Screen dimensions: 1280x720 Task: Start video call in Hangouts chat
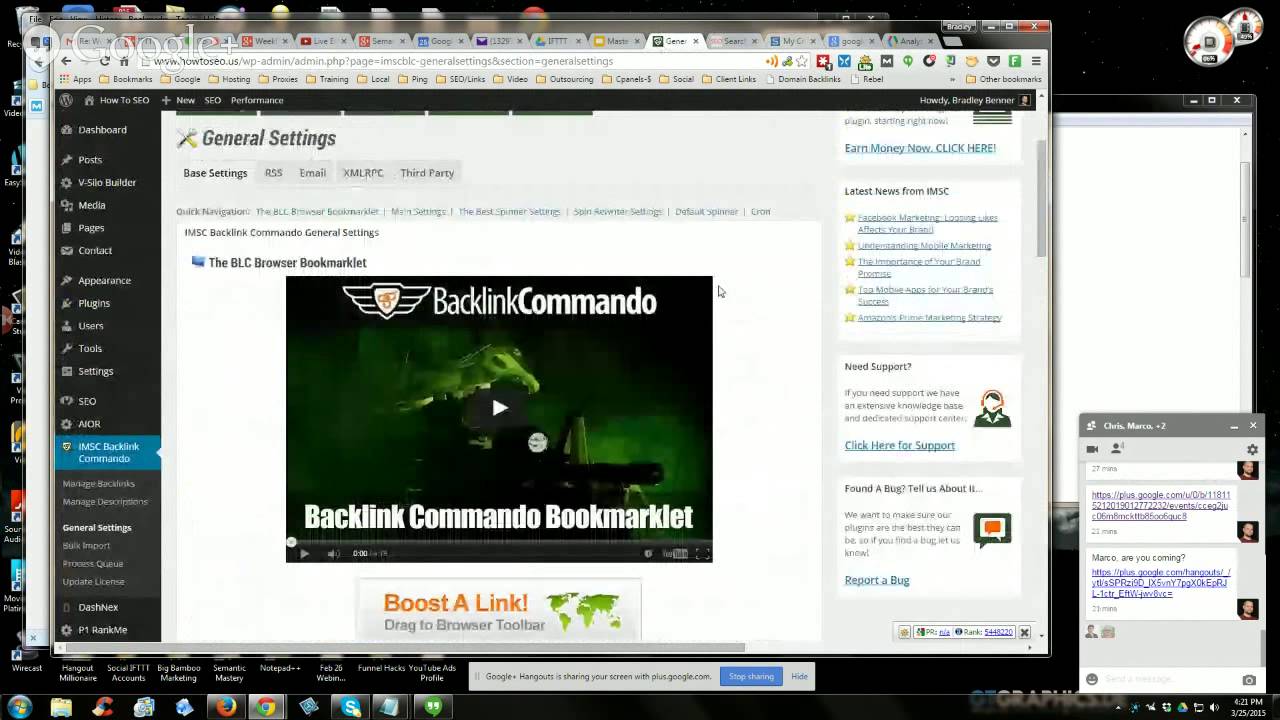click(x=1092, y=449)
